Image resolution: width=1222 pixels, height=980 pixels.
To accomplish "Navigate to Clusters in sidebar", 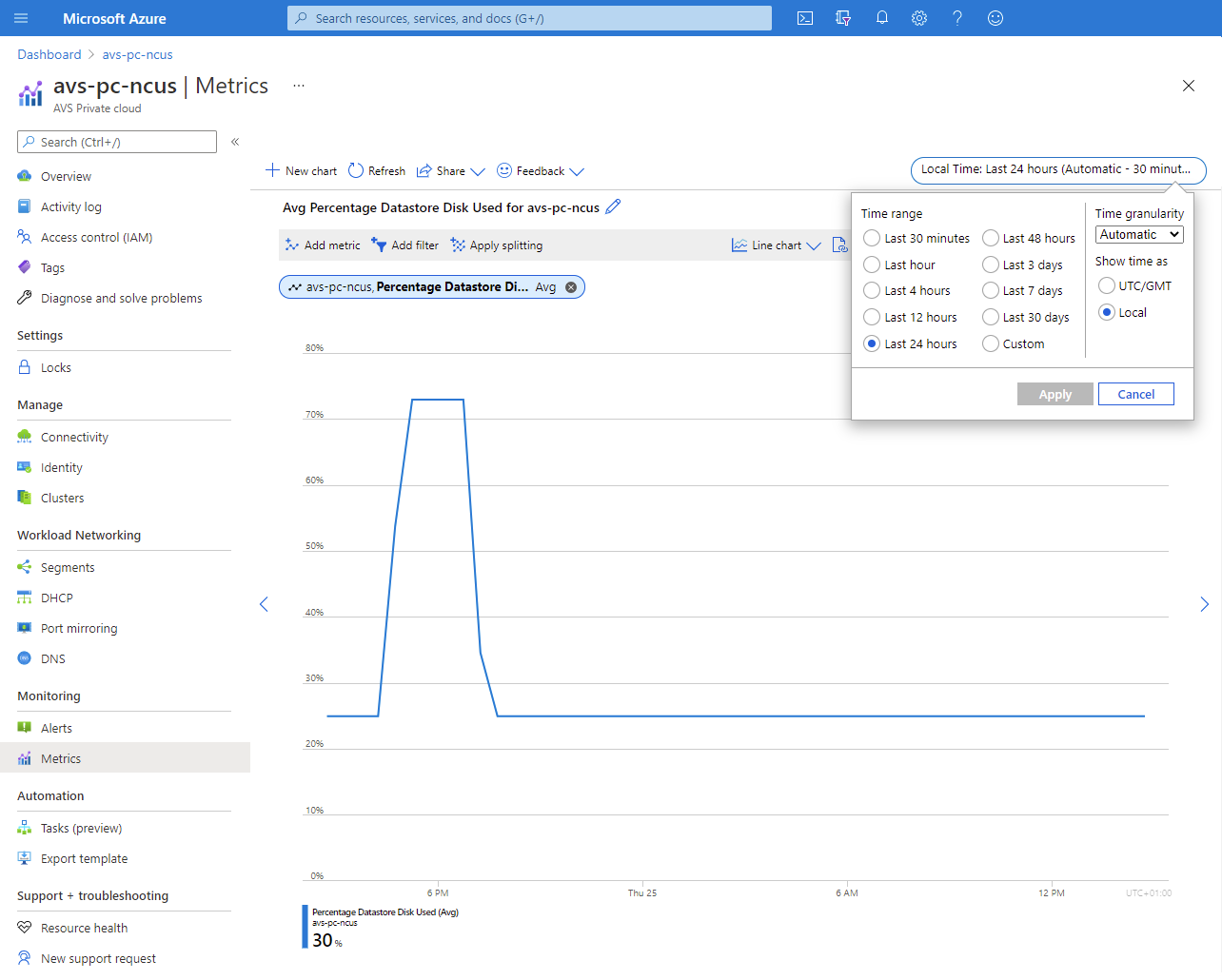I will point(62,498).
